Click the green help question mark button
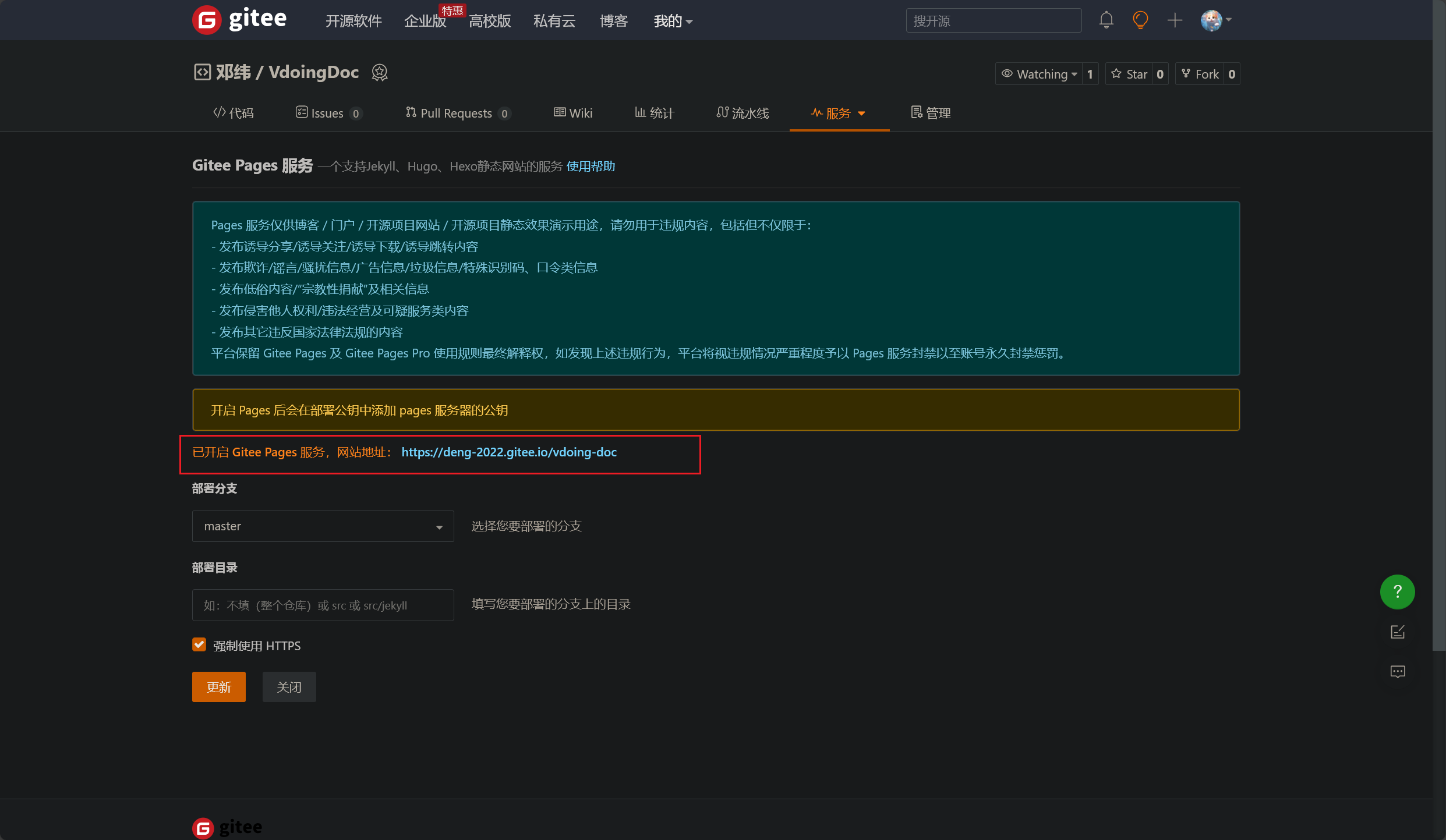Image resolution: width=1446 pixels, height=840 pixels. coord(1397,591)
